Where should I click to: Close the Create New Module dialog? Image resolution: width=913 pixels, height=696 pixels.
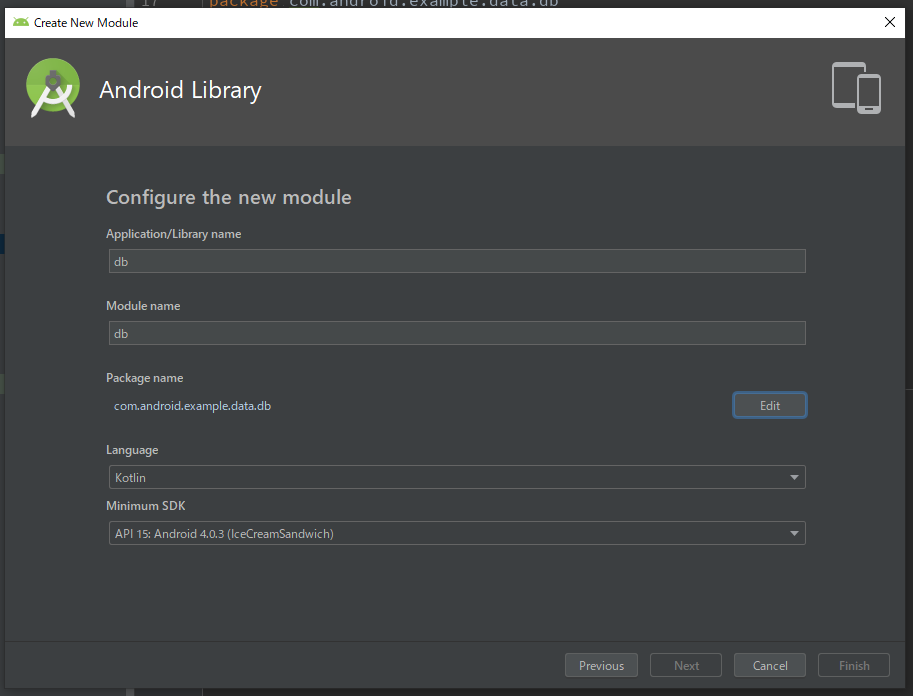click(x=889, y=22)
